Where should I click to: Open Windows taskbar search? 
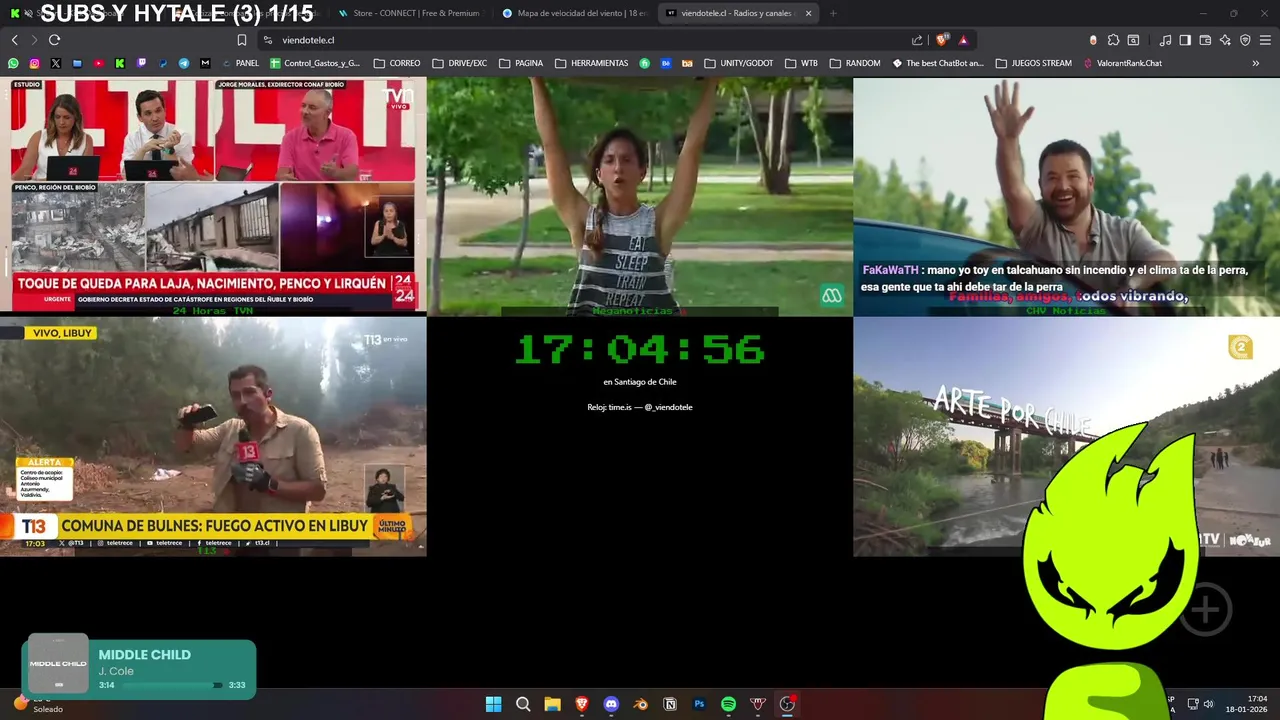[x=523, y=704]
